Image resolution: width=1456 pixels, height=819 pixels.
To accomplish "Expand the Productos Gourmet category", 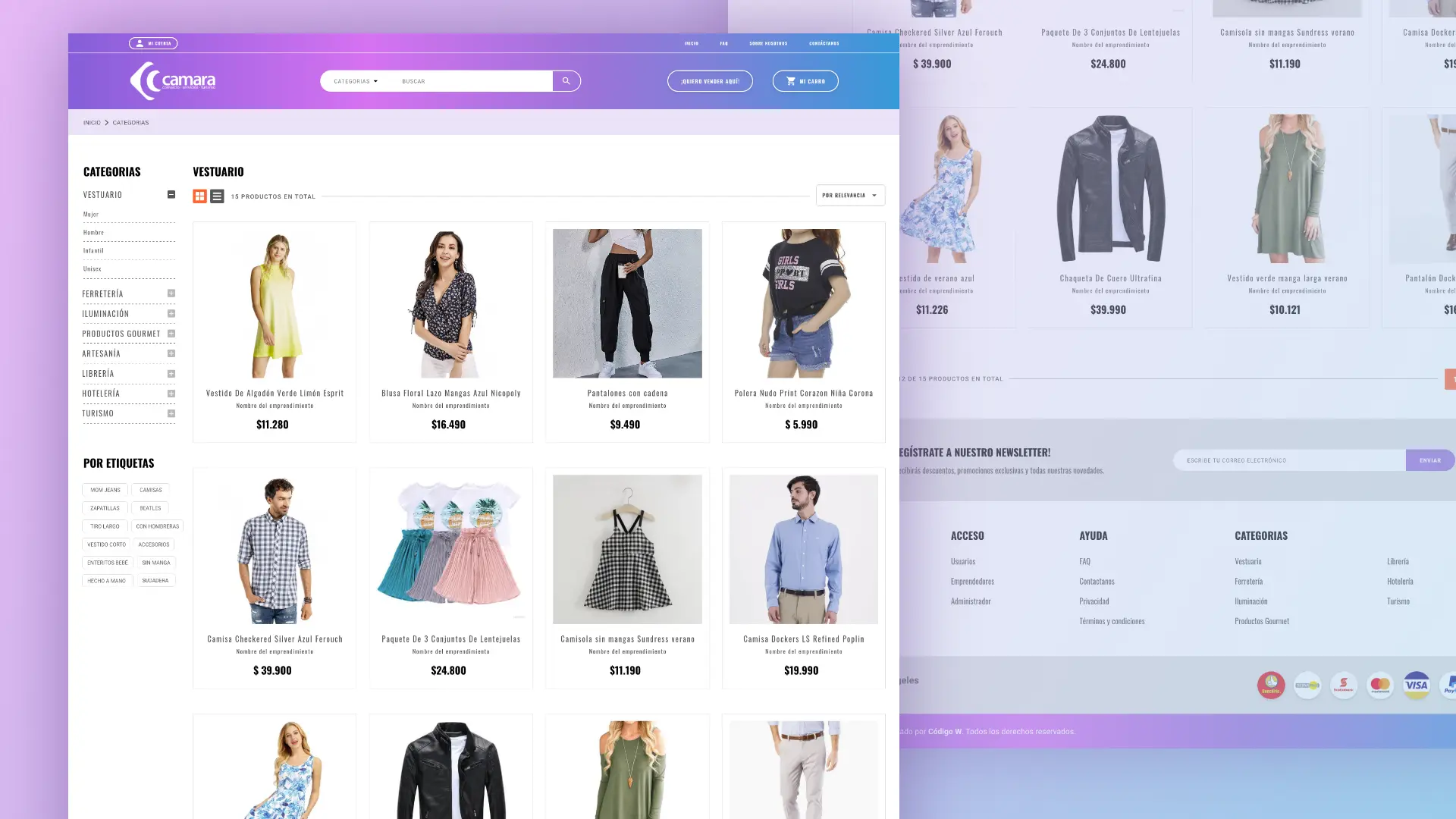I will (x=171, y=334).
